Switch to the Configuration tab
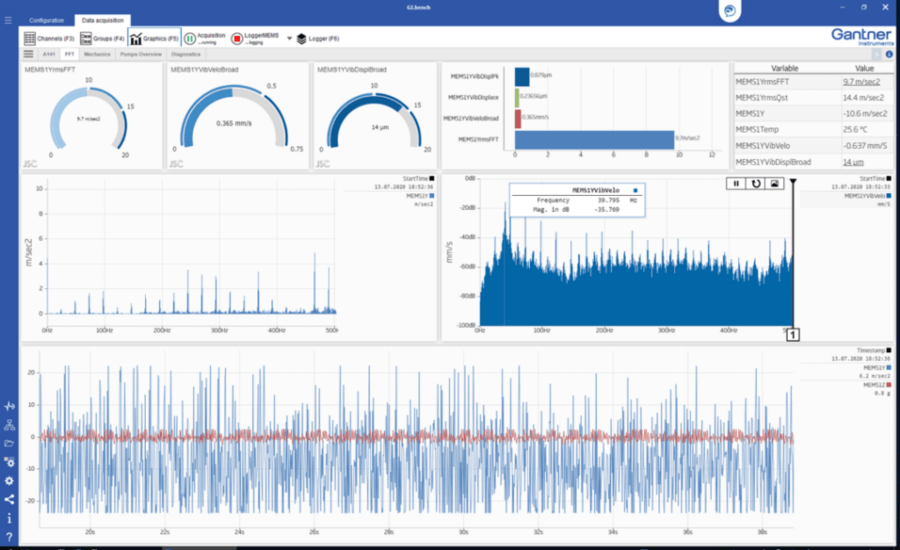Screen dimensions: 900x550 [x=46, y=20]
